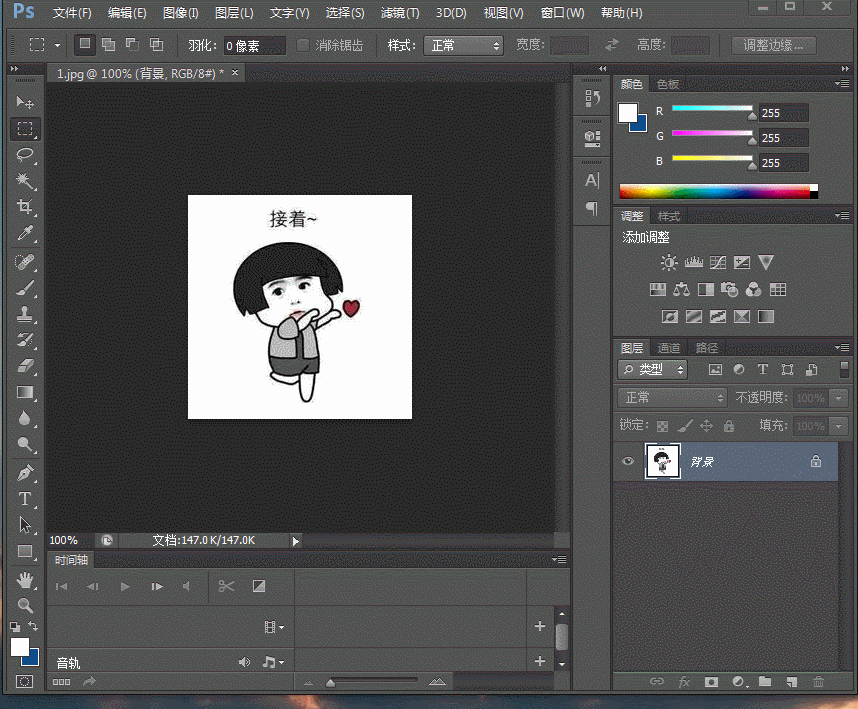Open the 滤镜(T) menu
858x709 pixels.
click(x=400, y=13)
